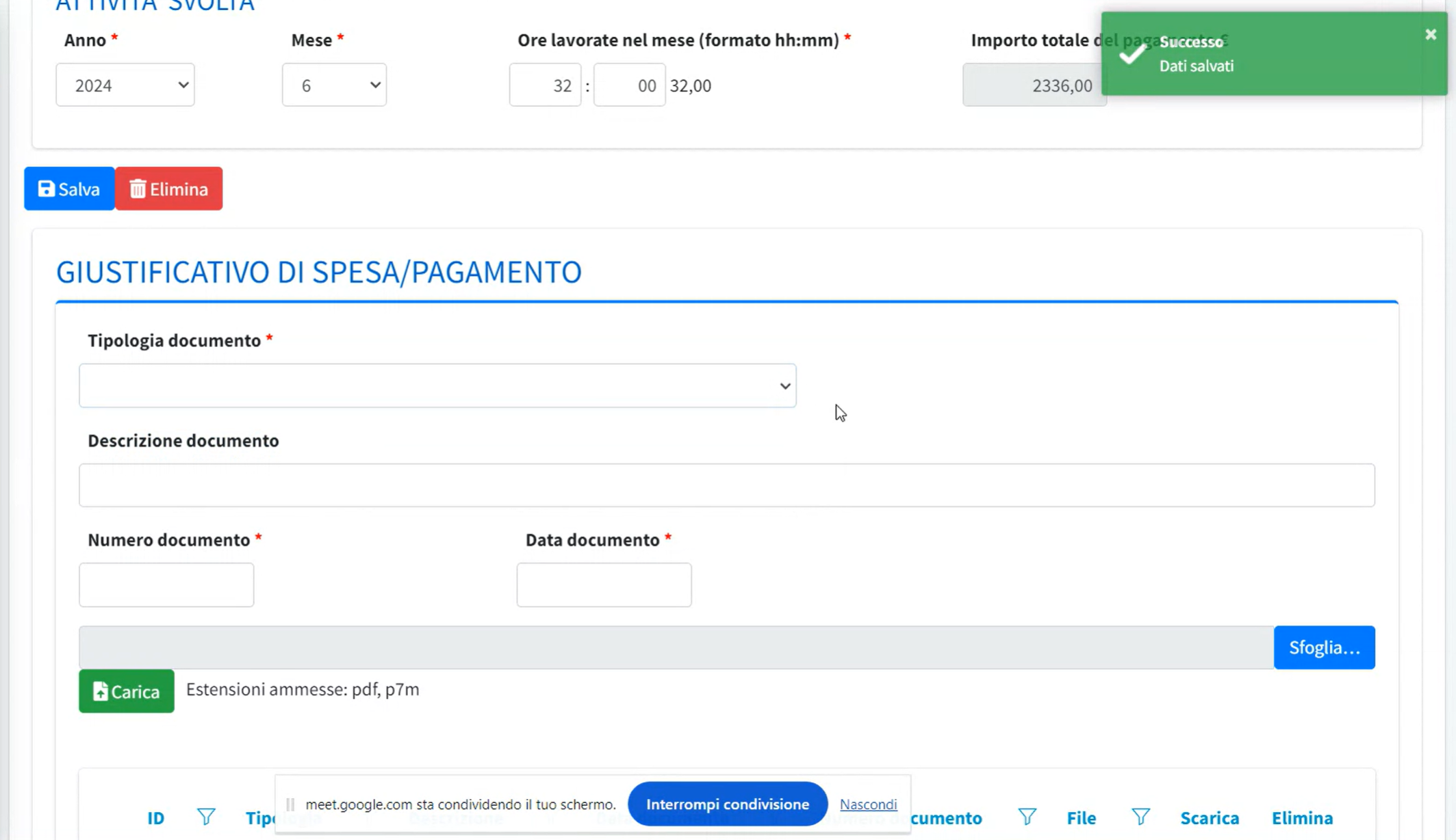Open the filter icon next to ID

(x=206, y=817)
